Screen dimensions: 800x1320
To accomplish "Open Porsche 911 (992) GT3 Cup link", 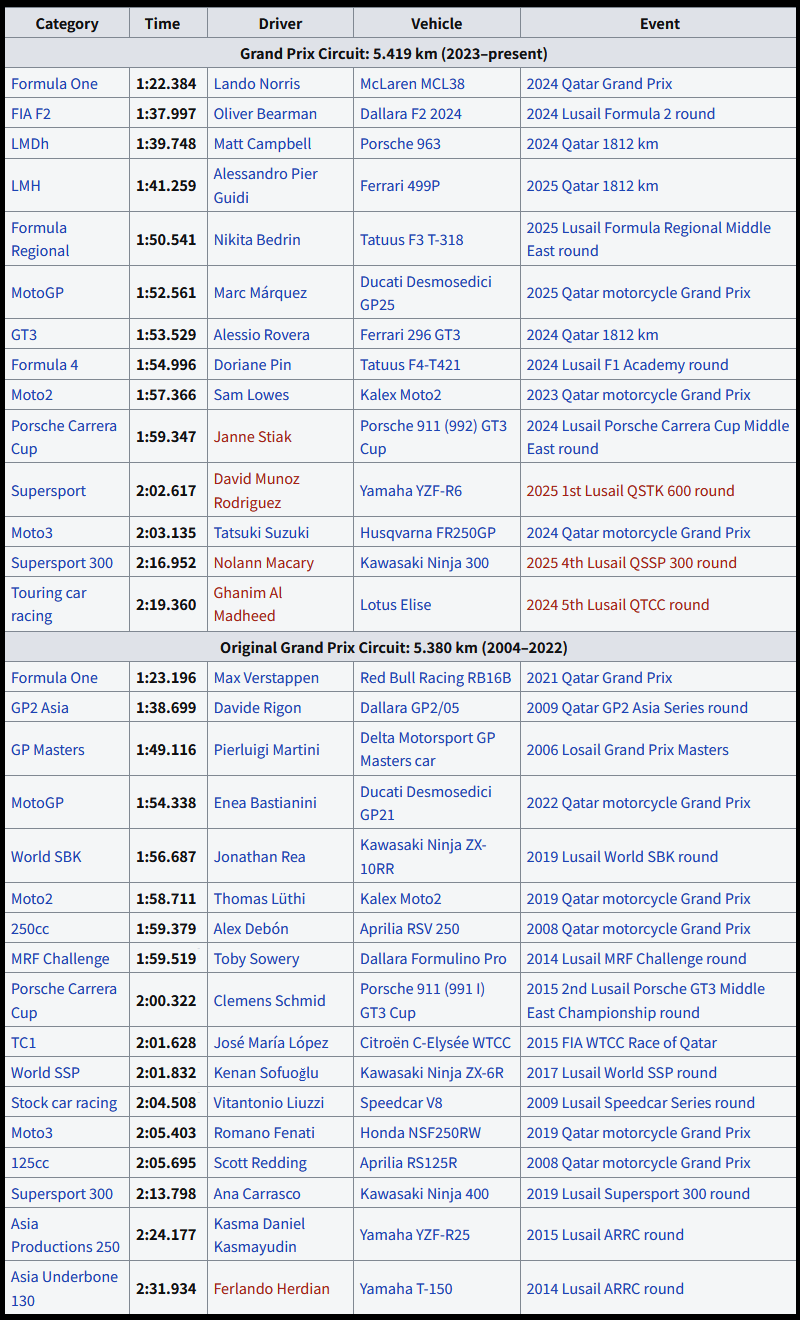I will [x=433, y=437].
